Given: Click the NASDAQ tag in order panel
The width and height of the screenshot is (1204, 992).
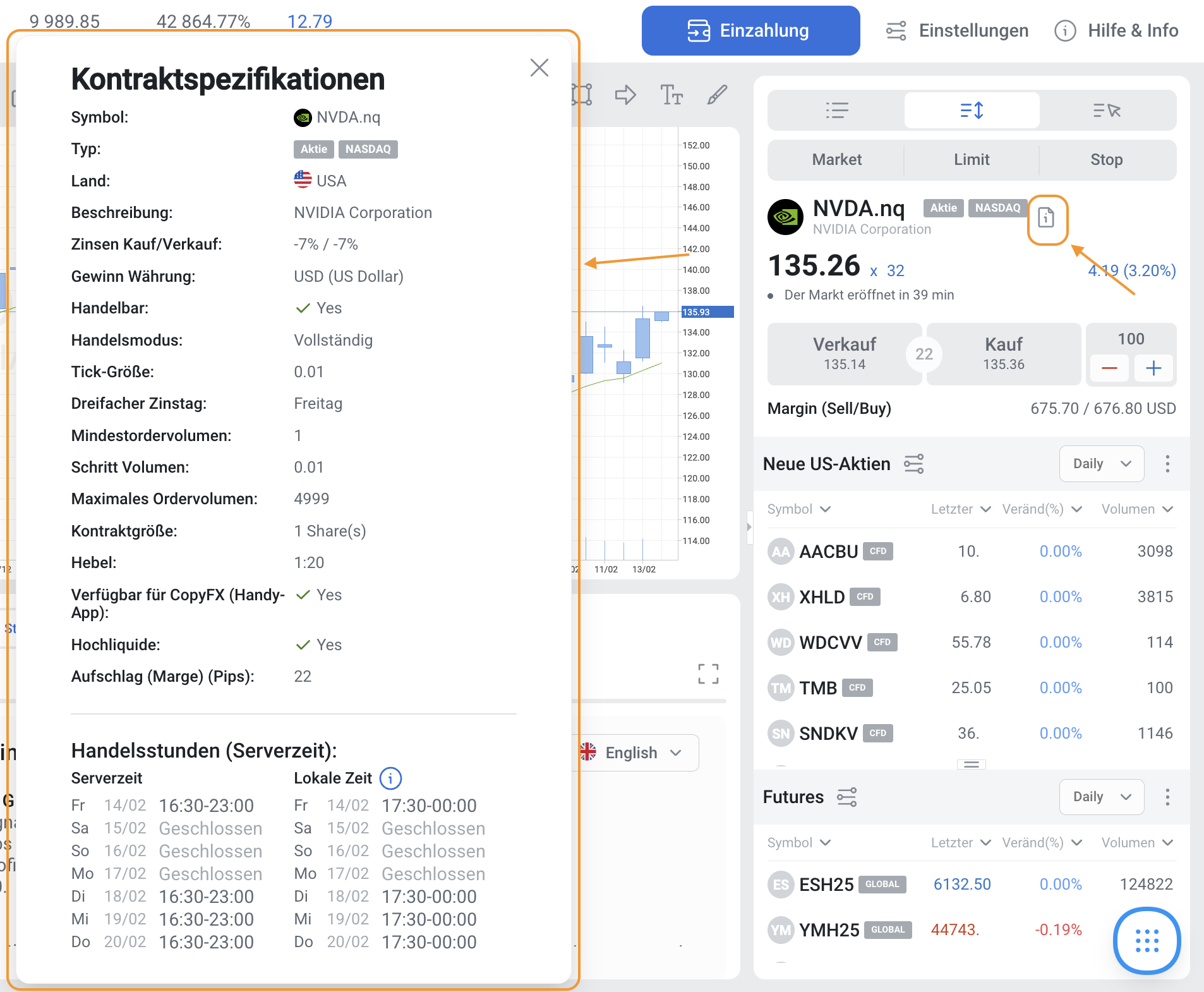Looking at the screenshot, I should pyautogui.click(x=997, y=208).
